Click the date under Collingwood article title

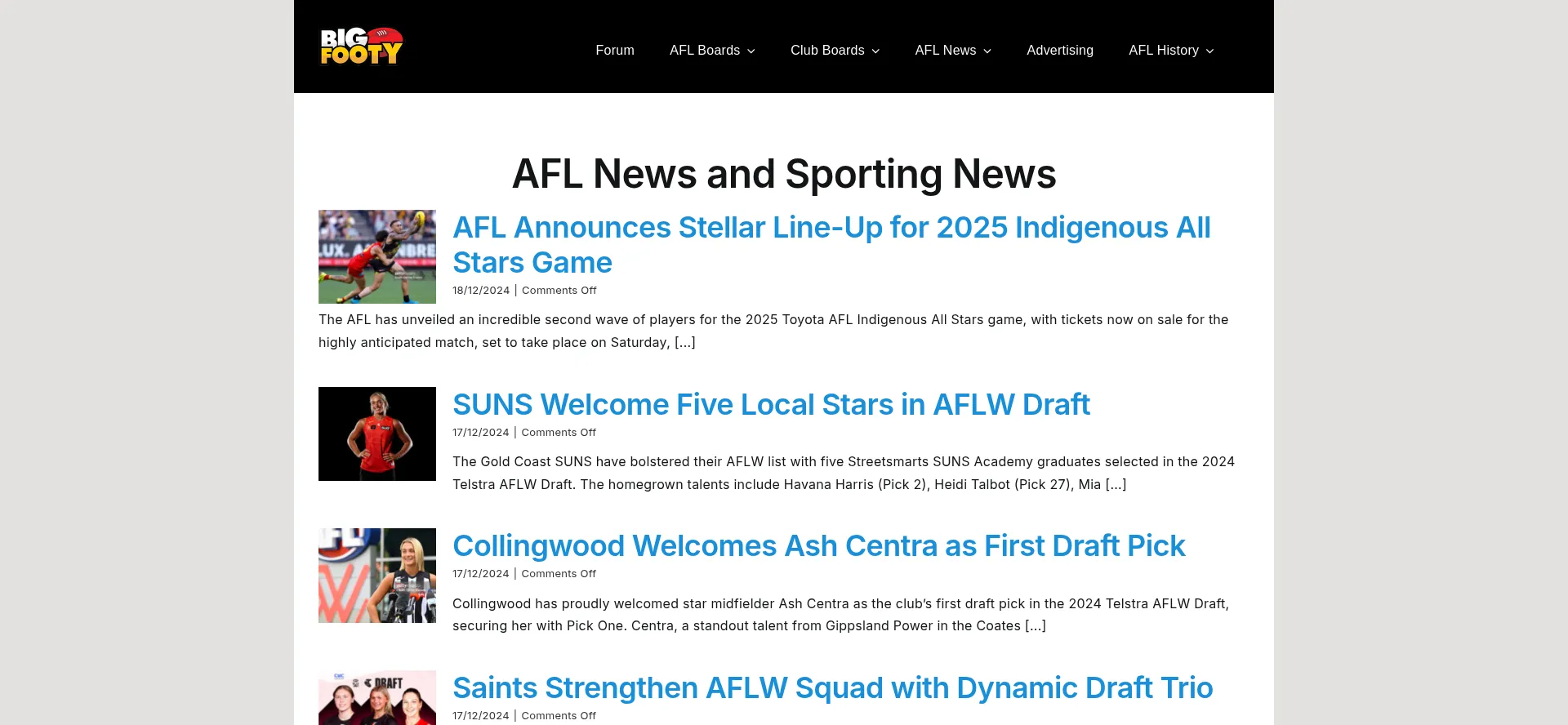pos(481,574)
